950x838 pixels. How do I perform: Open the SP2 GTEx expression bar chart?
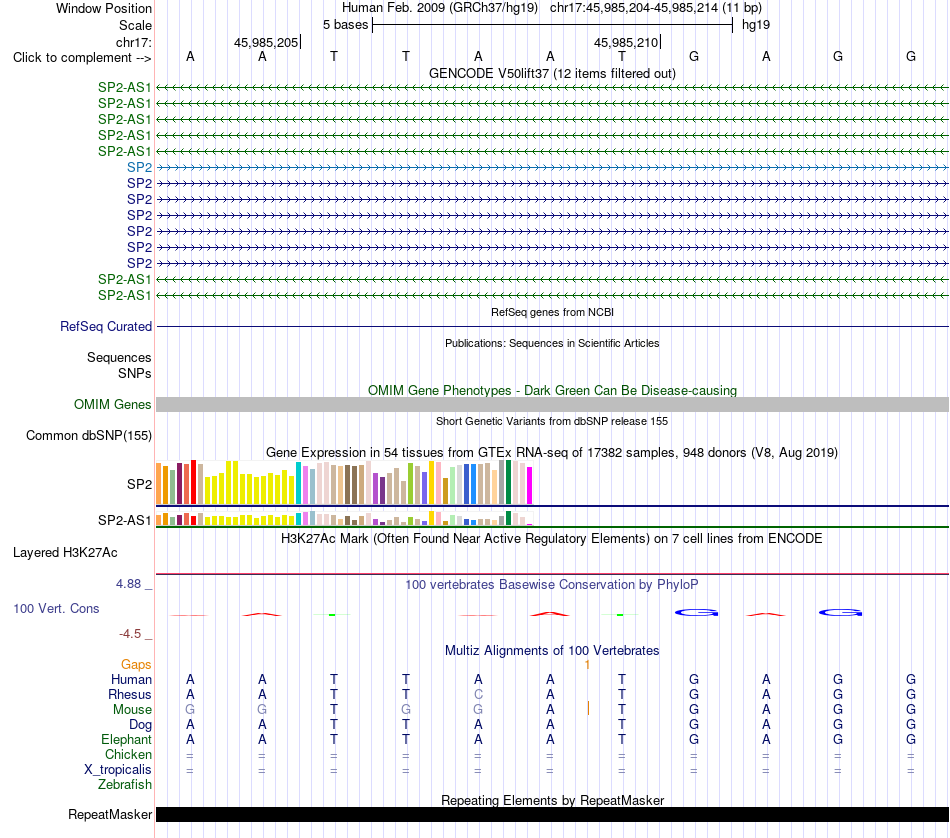pos(344,482)
